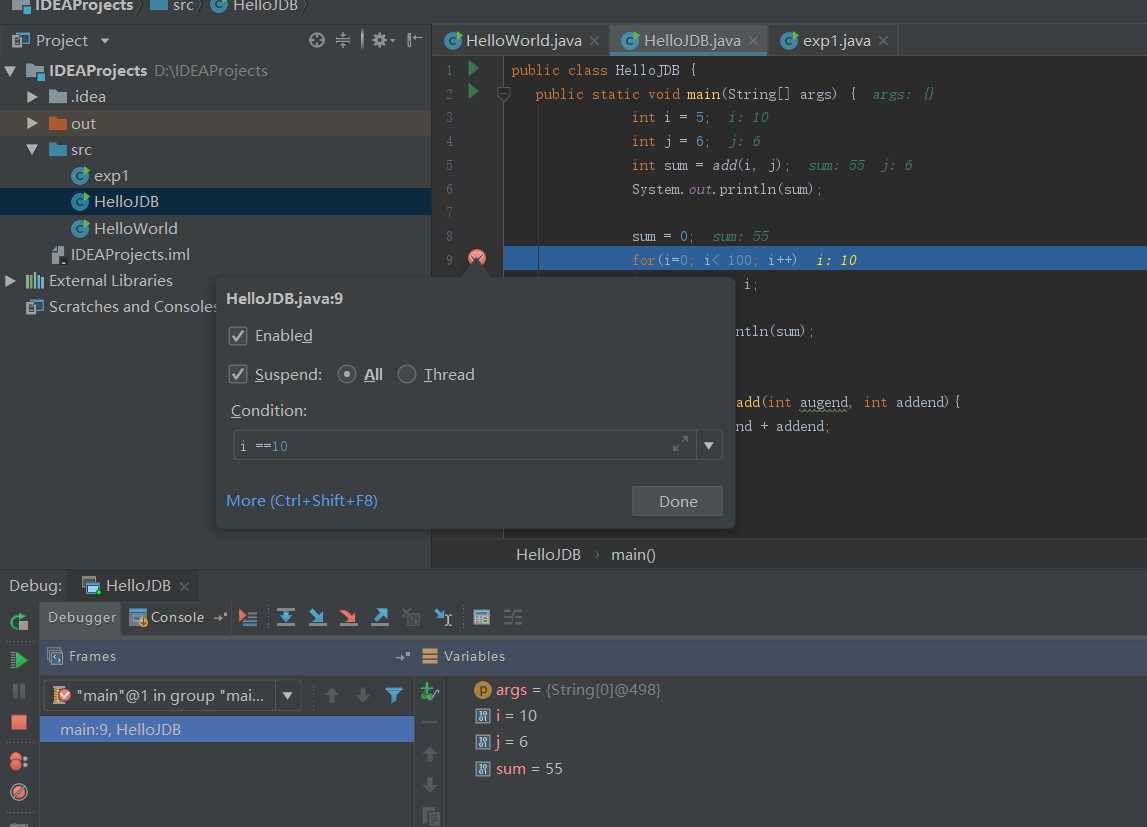Click the line 9 breakpoint marker

coord(477,259)
